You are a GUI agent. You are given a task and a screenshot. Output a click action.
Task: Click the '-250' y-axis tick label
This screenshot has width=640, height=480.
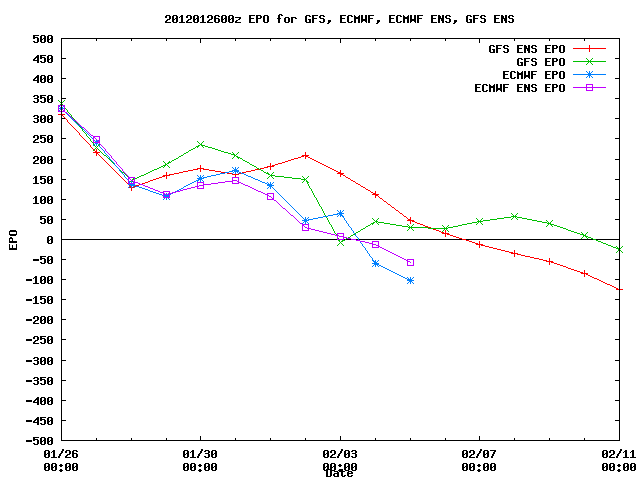39,340
